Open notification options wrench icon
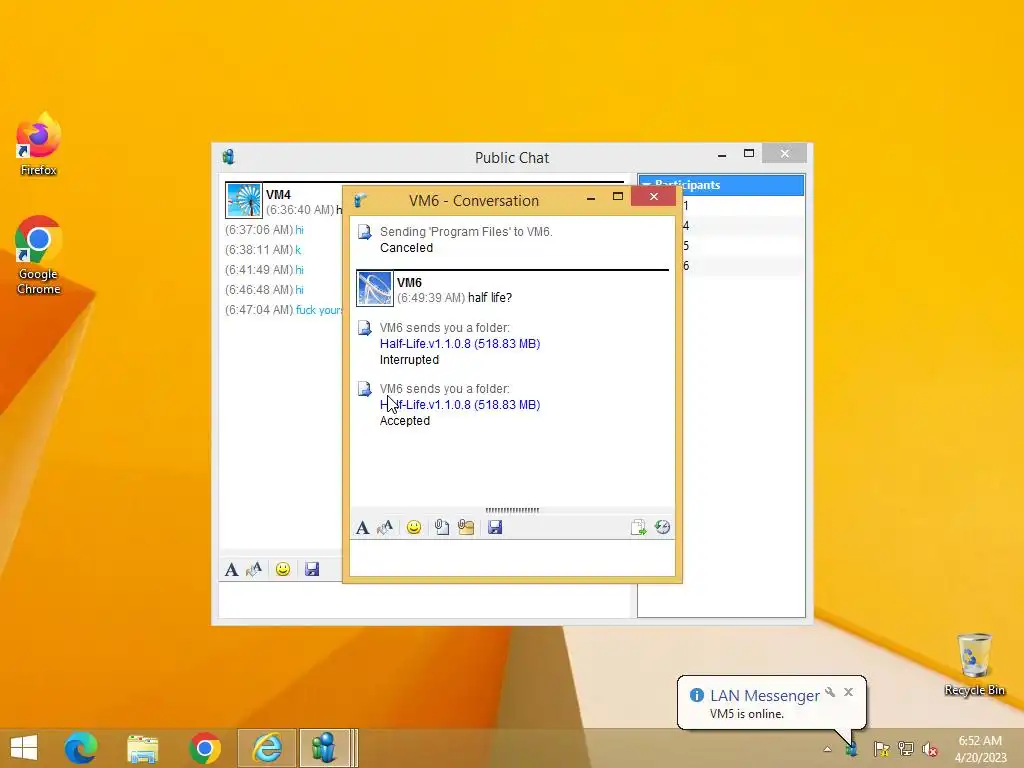This screenshot has height=768, width=1024. tap(830, 692)
